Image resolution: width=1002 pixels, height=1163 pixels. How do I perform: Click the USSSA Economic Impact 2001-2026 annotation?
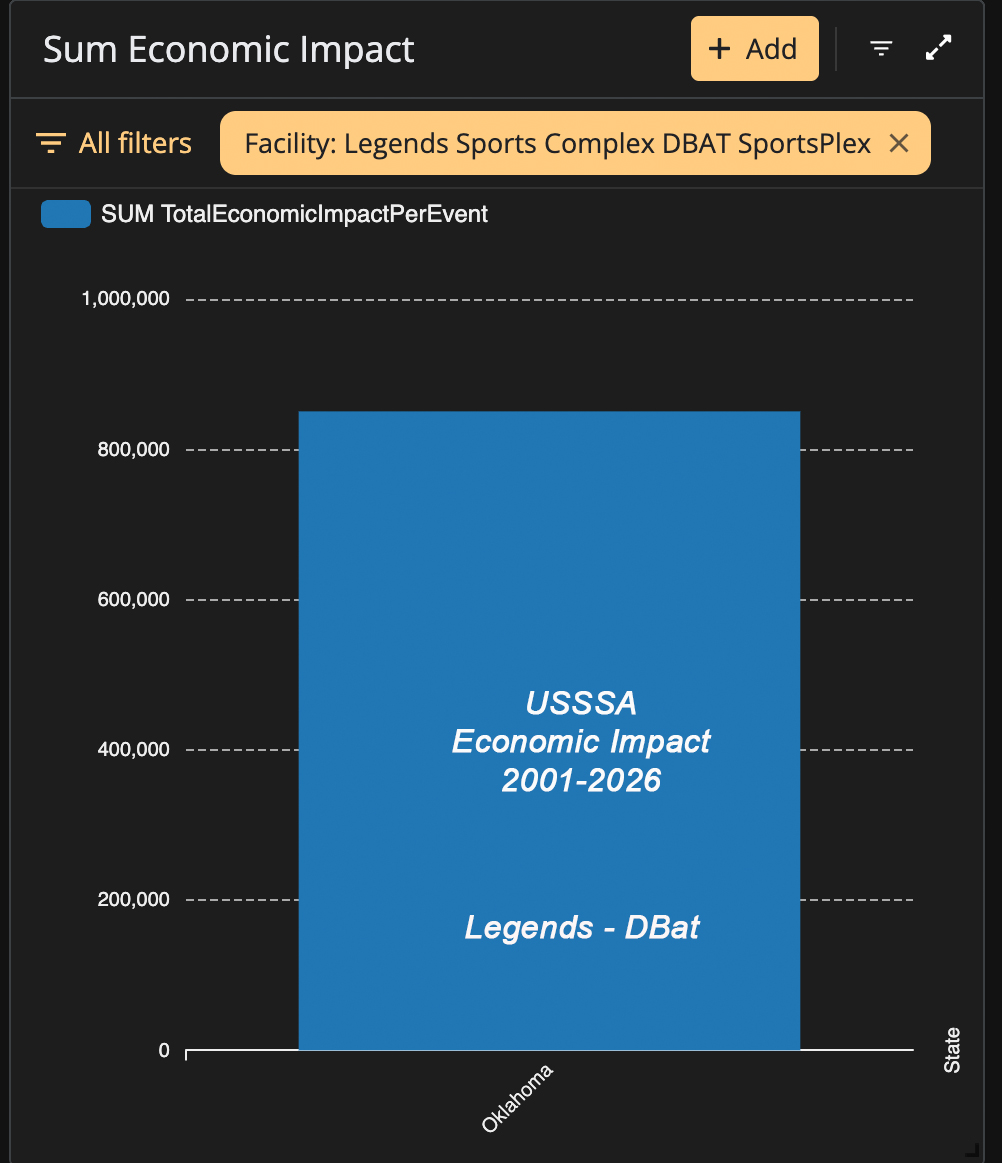[x=581, y=742]
